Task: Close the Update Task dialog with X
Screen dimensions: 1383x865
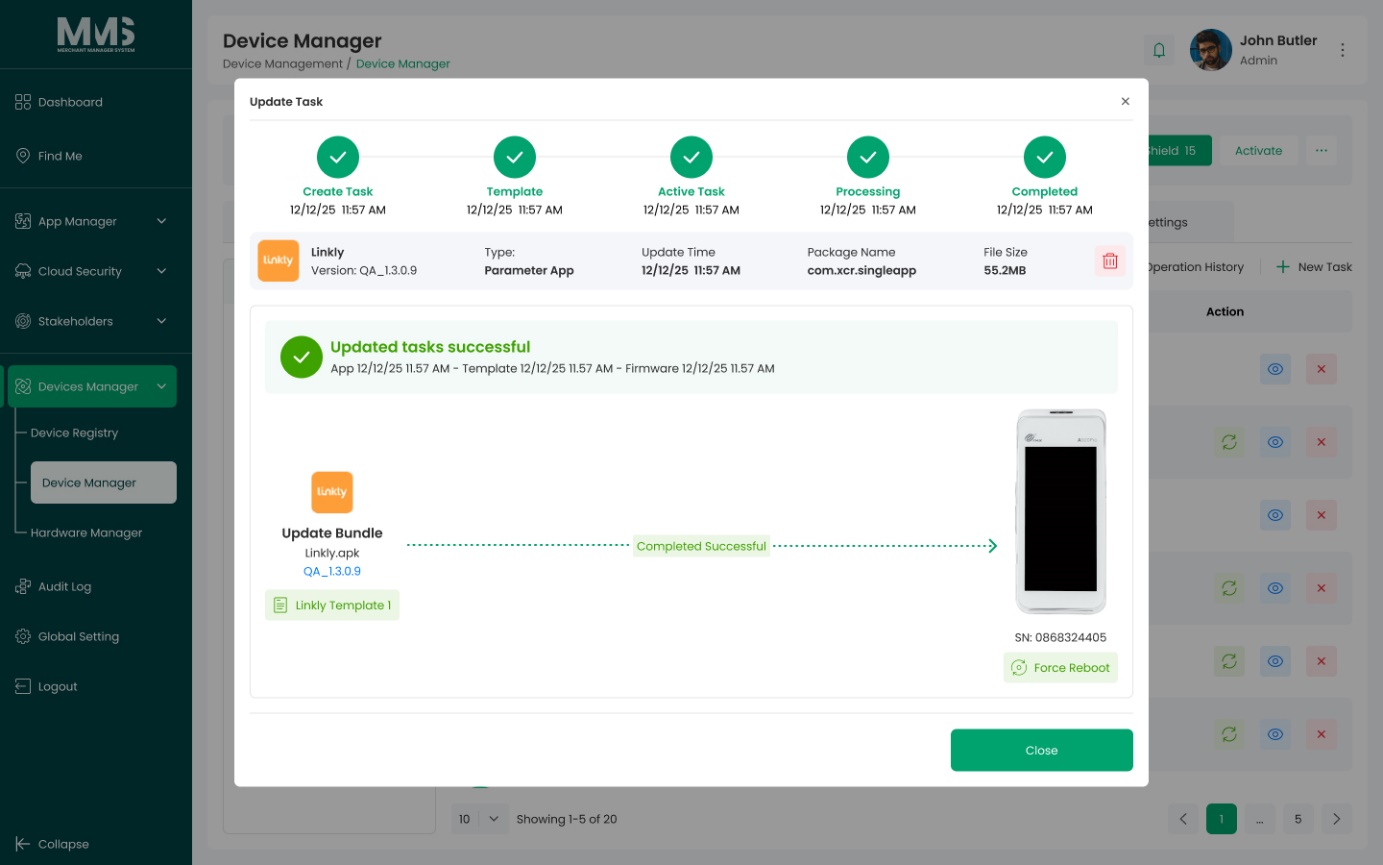Action: click(x=1125, y=101)
